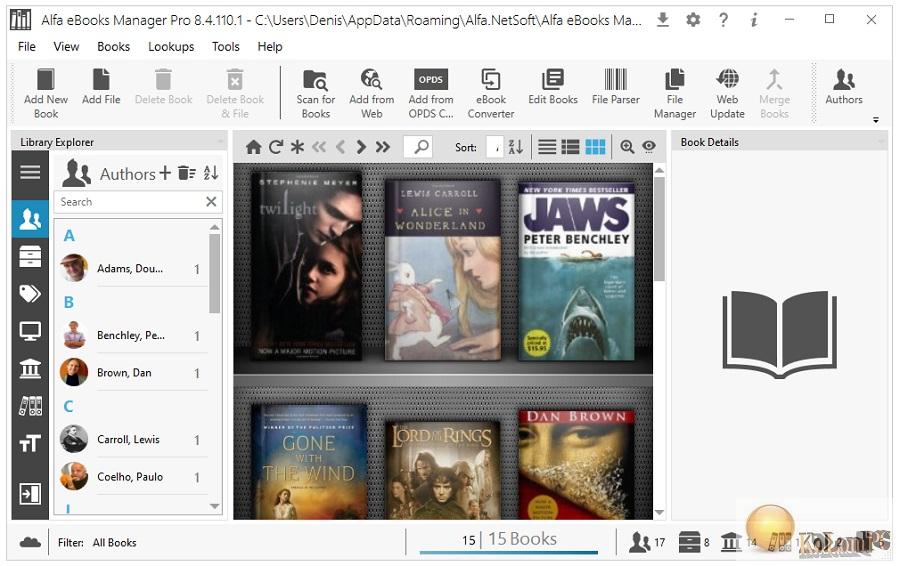The width and height of the screenshot is (900, 566).
Task: Click the asterisk show-all icon
Action: [297, 147]
